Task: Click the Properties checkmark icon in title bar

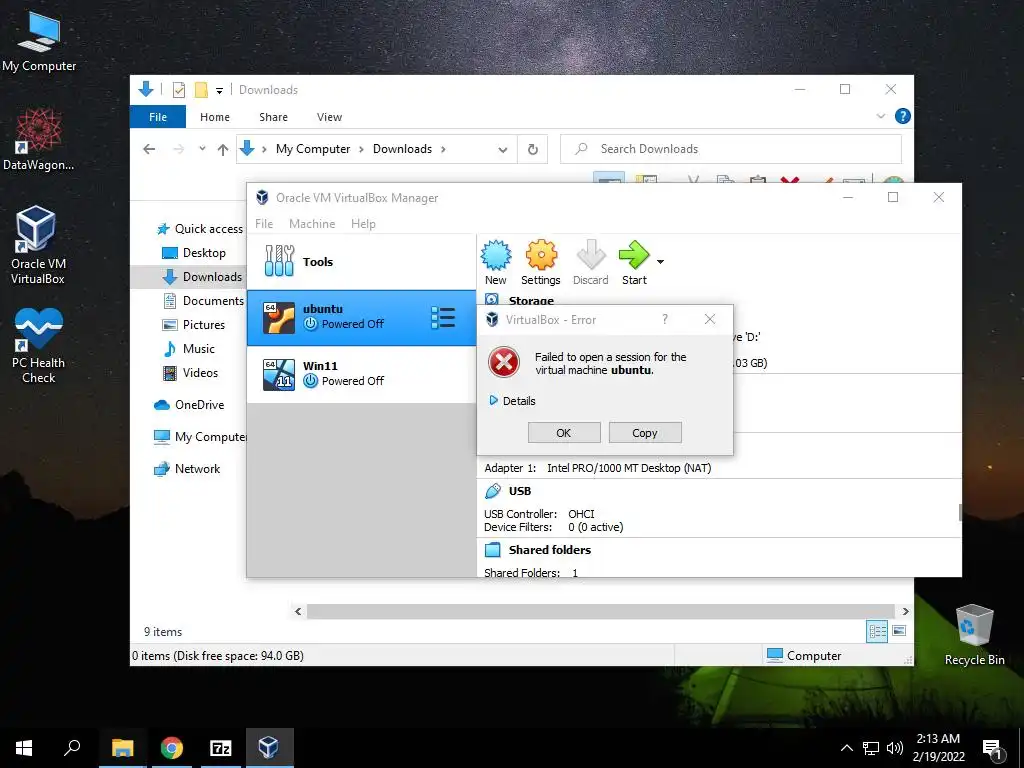Action: pyautogui.click(x=178, y=90)
